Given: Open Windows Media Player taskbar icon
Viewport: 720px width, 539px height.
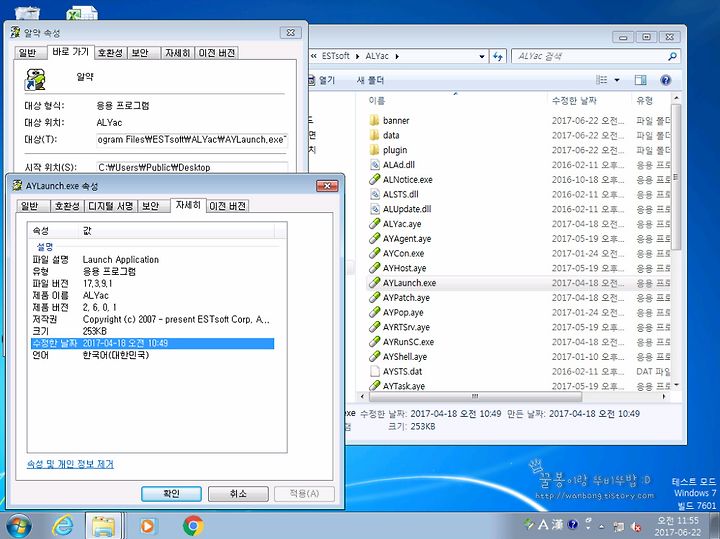Looking at the screenshot, I should point(147,526).
